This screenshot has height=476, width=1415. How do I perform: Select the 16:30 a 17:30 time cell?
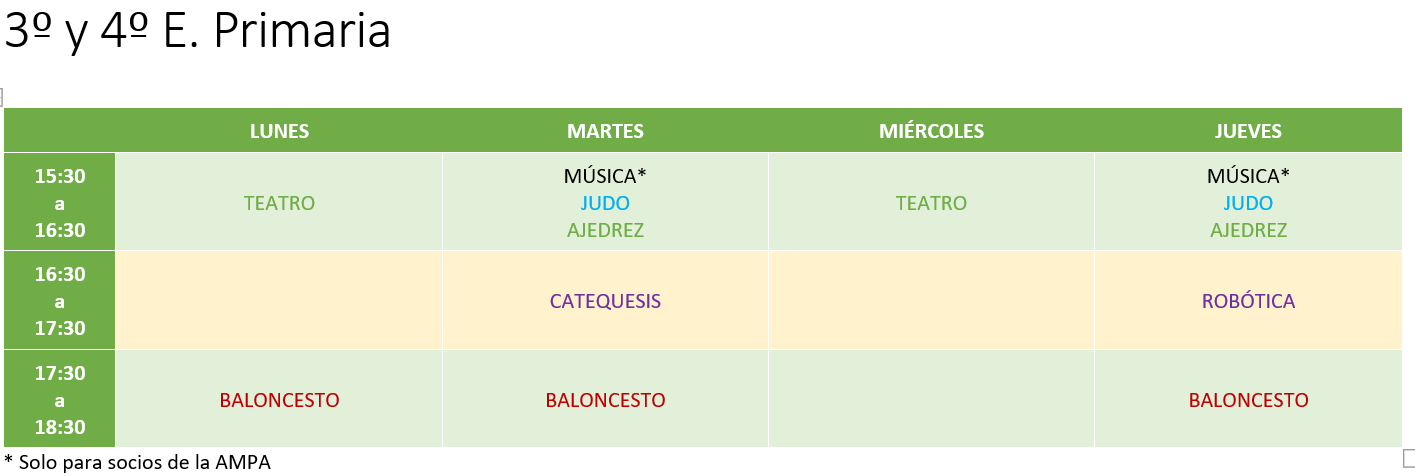coord(60,301)
